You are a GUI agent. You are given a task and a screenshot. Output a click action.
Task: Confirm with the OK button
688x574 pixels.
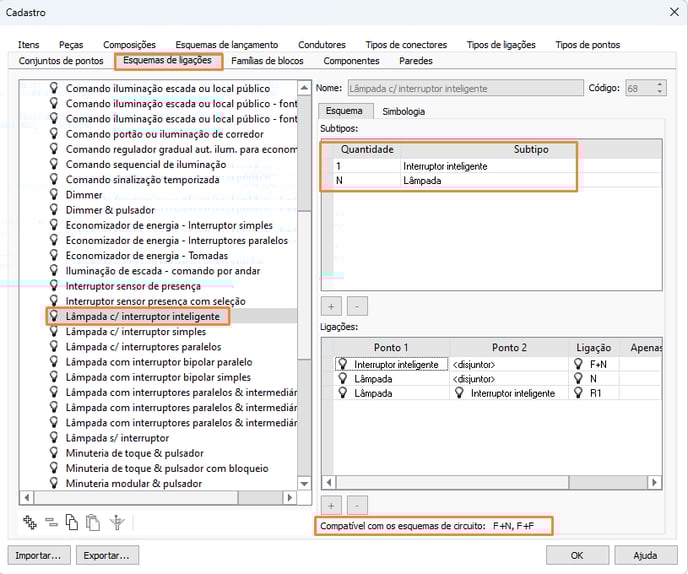(x=577, y=556)
